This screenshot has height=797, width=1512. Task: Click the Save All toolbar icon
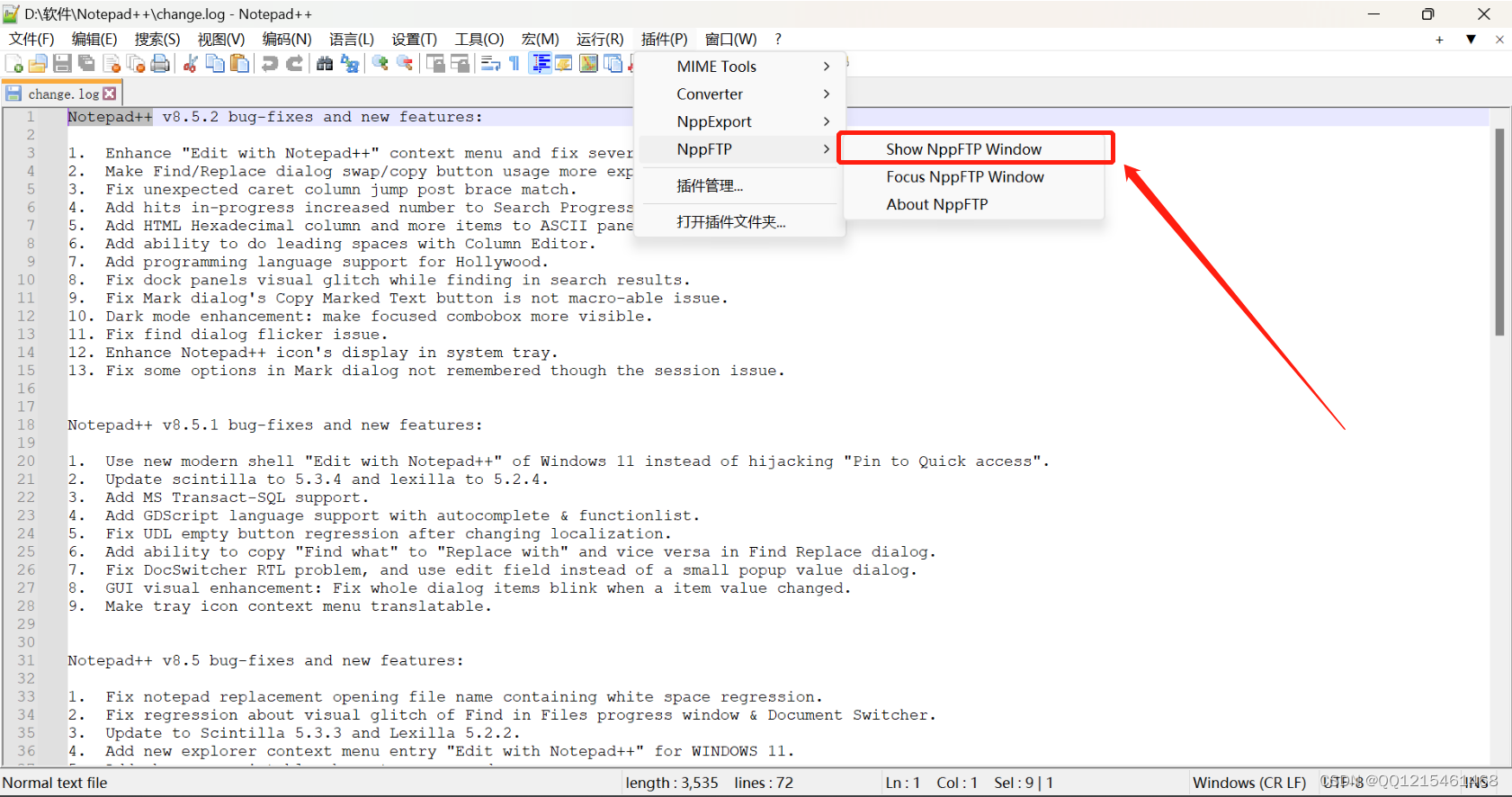(86, 63)
